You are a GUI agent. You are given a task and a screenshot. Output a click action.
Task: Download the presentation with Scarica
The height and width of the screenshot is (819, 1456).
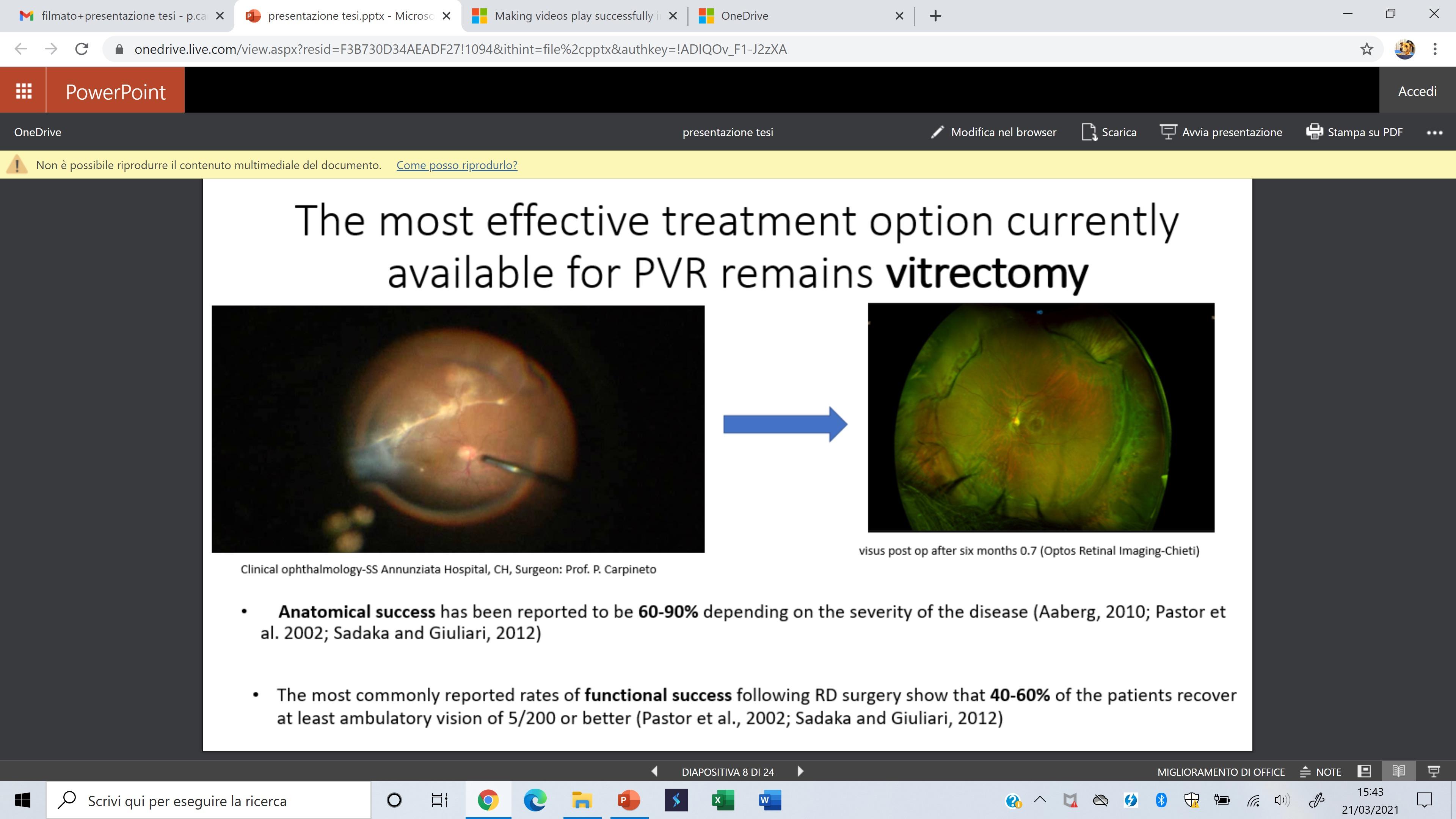[1108, 132]
